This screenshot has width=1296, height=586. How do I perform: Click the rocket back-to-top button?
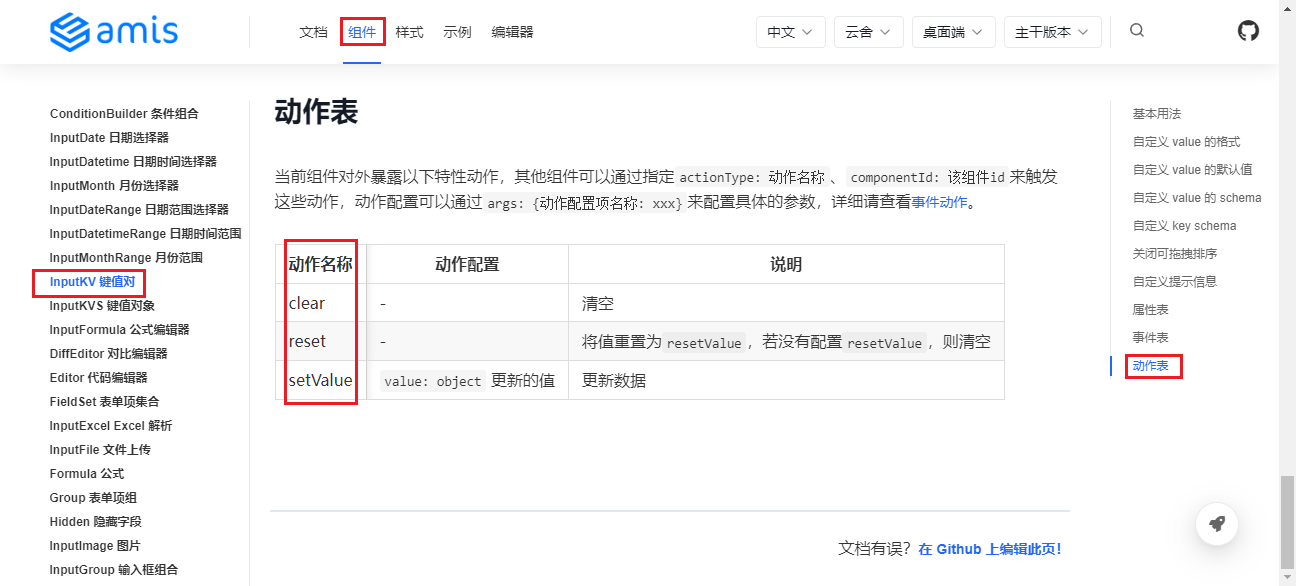[1217, 523]
